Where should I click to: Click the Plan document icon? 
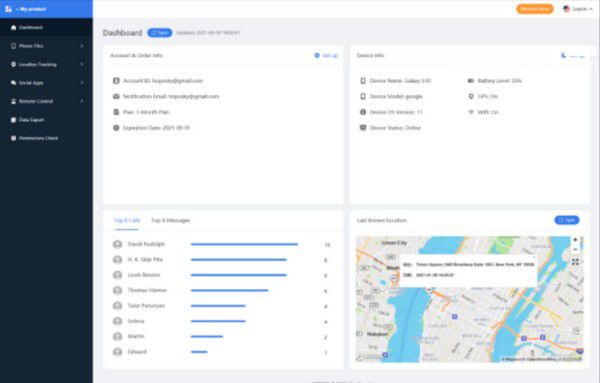tap(116, 112)
